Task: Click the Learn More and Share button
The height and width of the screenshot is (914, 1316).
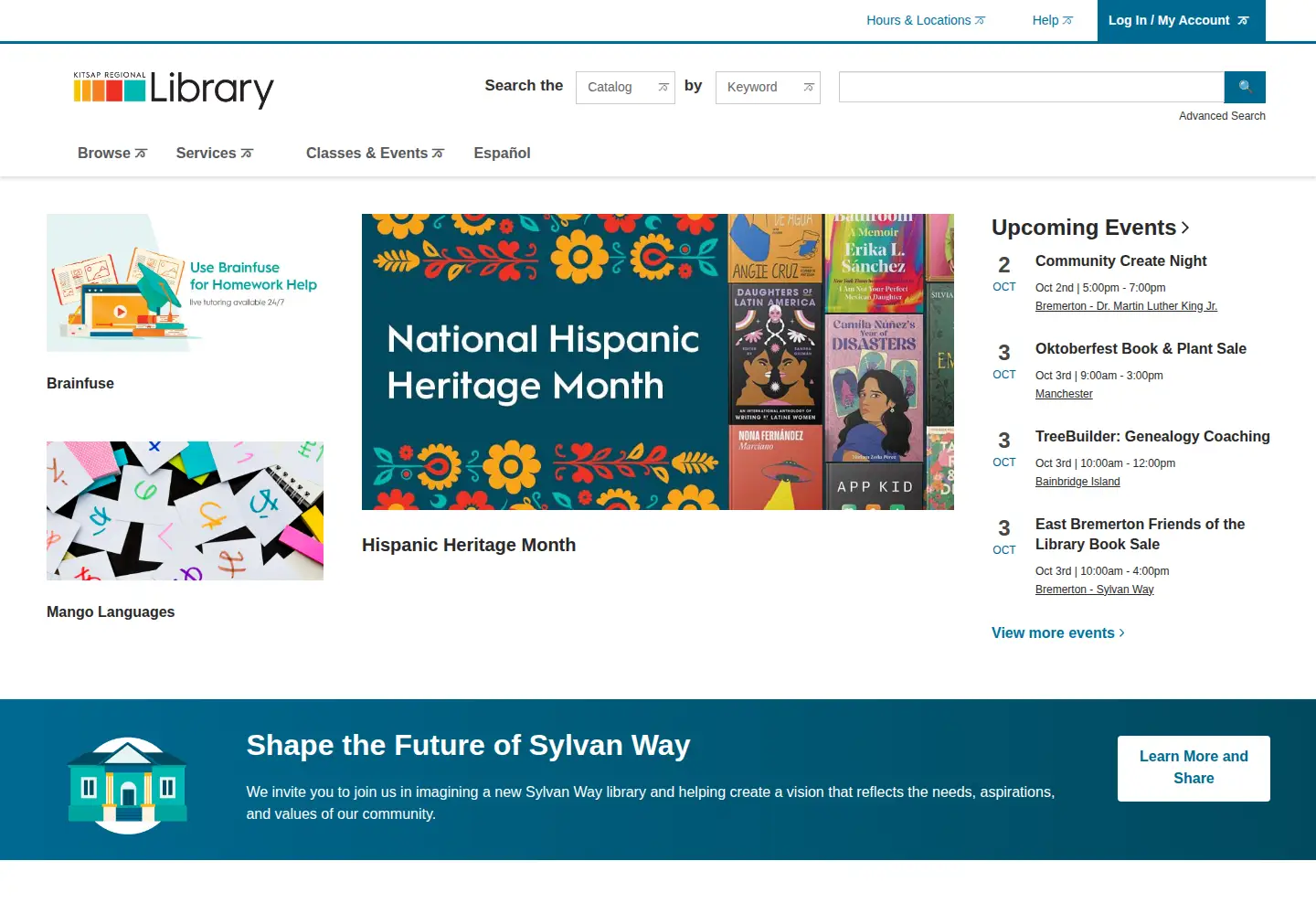Action: click(x=1194, y=768)
